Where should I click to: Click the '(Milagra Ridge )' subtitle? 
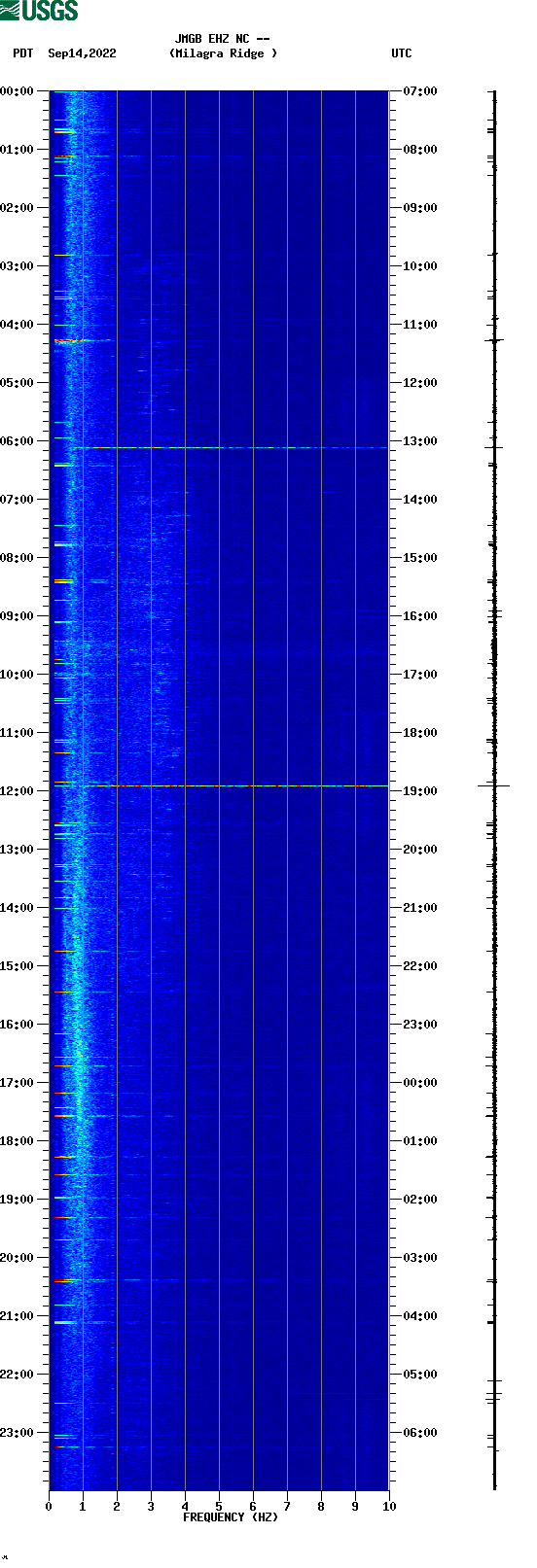[x=223, y=53]
